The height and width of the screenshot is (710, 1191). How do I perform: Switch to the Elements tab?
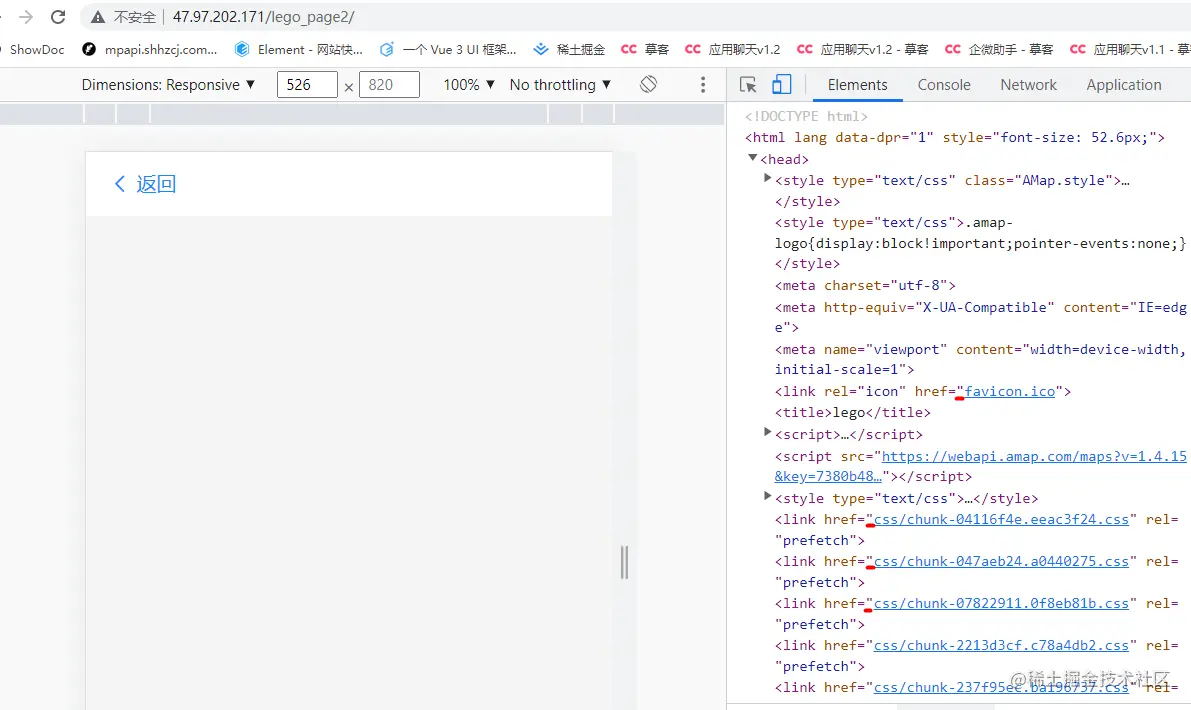(858, 85)
